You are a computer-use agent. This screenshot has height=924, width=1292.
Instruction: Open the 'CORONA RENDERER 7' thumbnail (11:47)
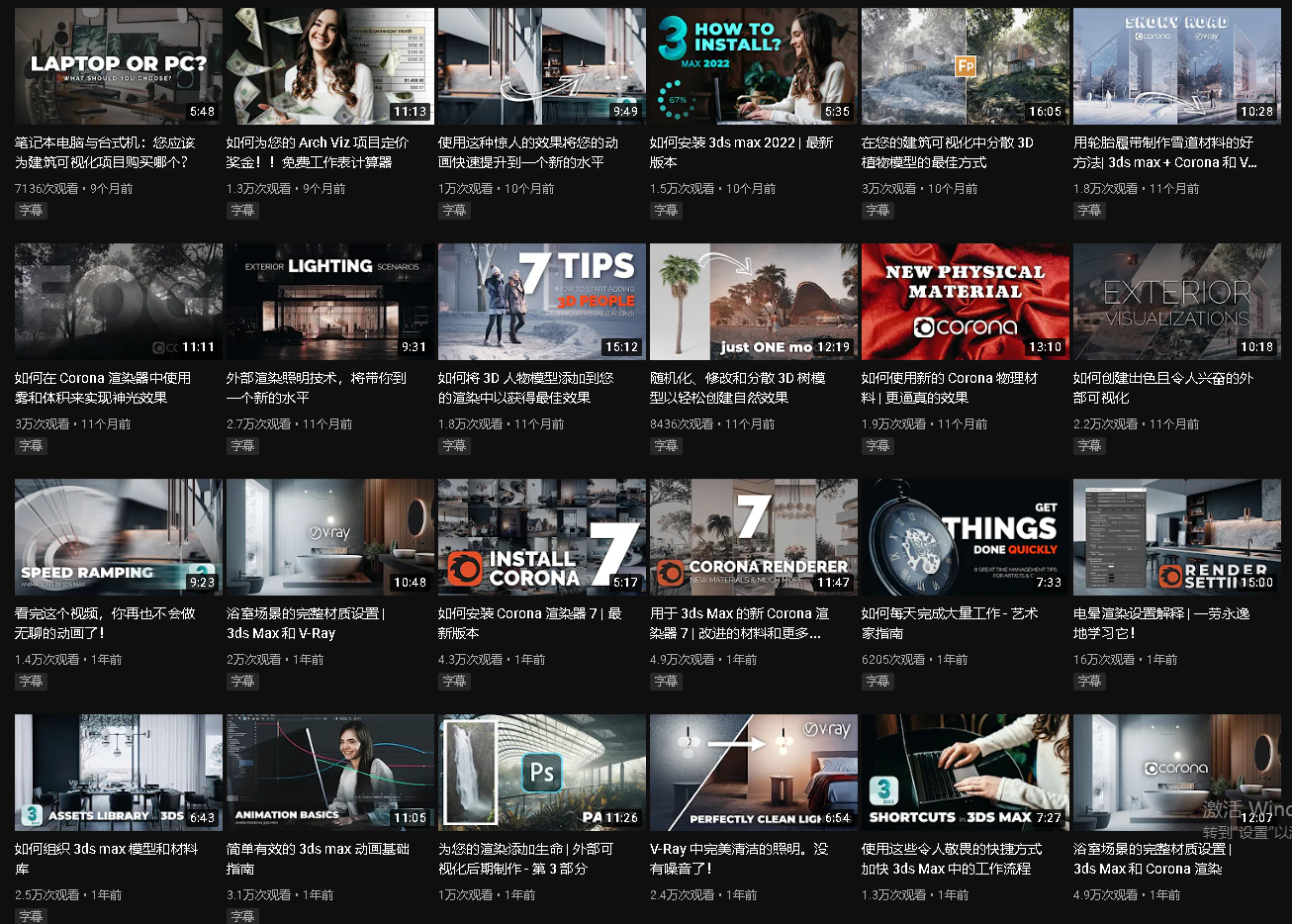click(753, 537)
